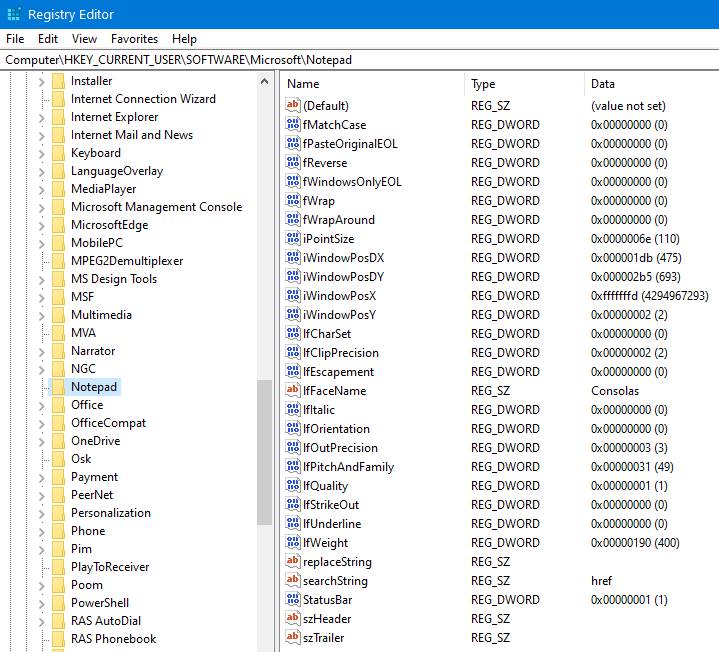This screenshot has width=719, height=652.
Task: Select the iWindowPosY value name
Action: [340, 315]
